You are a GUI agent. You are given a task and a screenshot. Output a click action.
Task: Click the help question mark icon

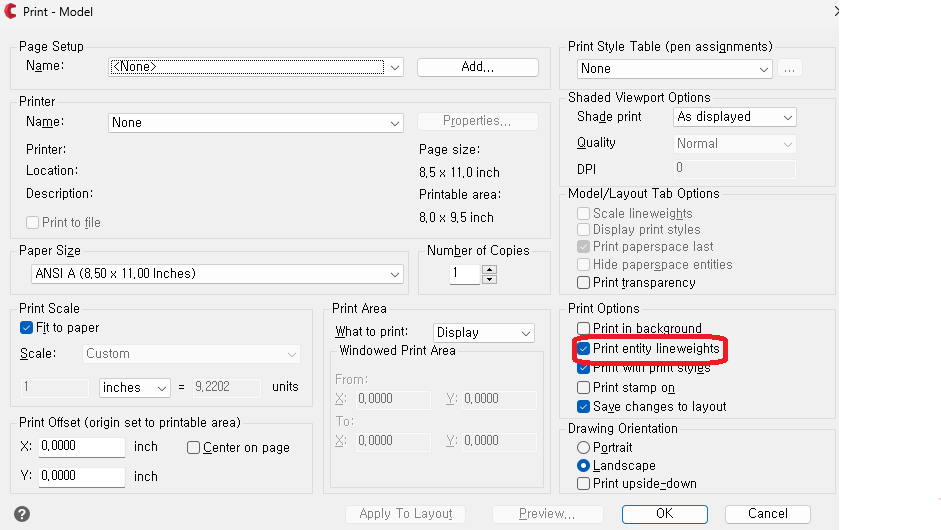point(22,514)
